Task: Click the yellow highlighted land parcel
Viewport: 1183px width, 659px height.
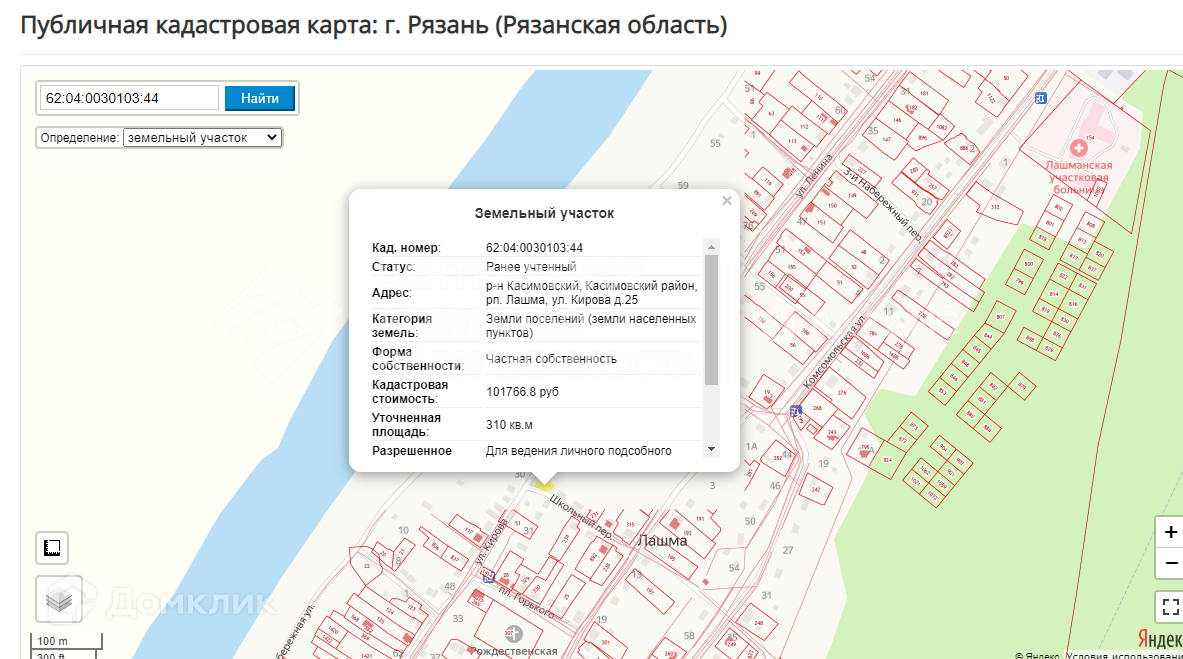Action: [x=544, y=483]
